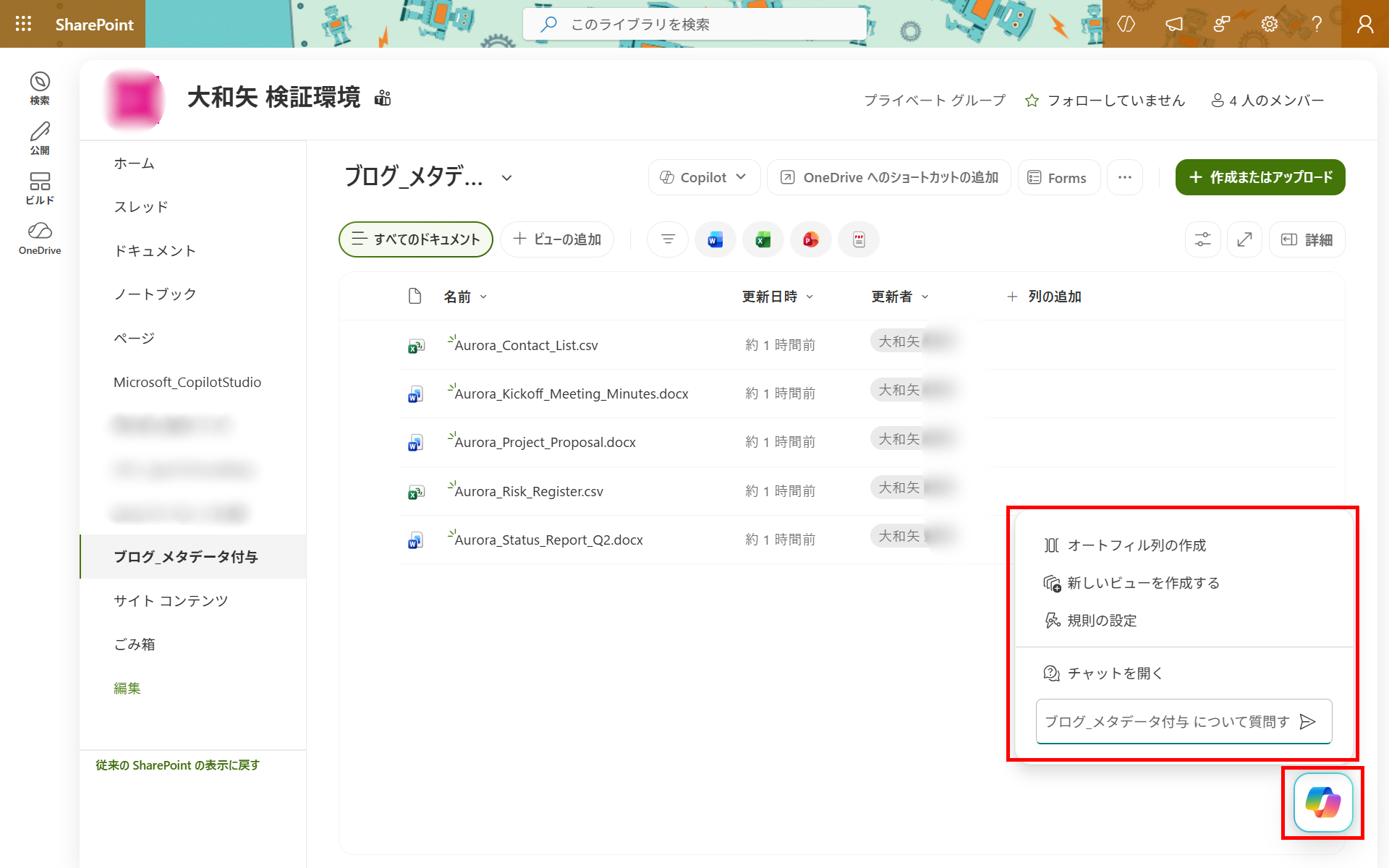The image size is (1389, 868).
Task: Open ページ in site navigation
Action: click(134, 338)
